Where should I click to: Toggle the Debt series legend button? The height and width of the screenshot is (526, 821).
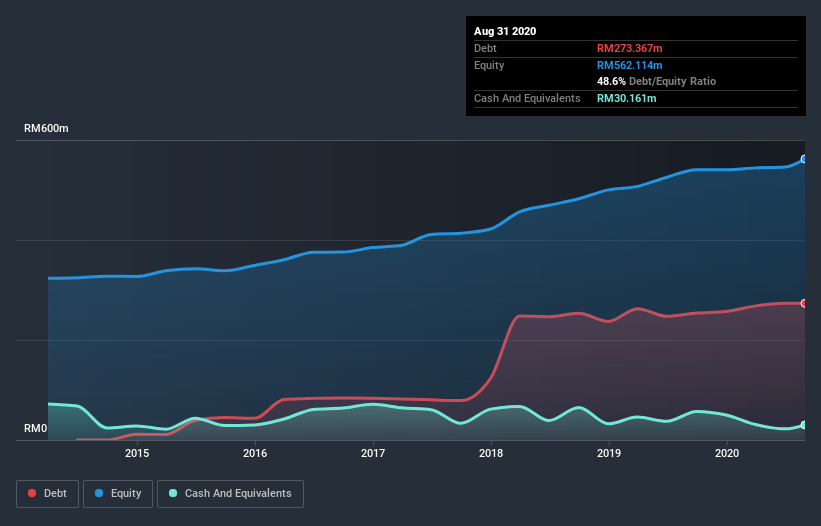tap(47, 494)
